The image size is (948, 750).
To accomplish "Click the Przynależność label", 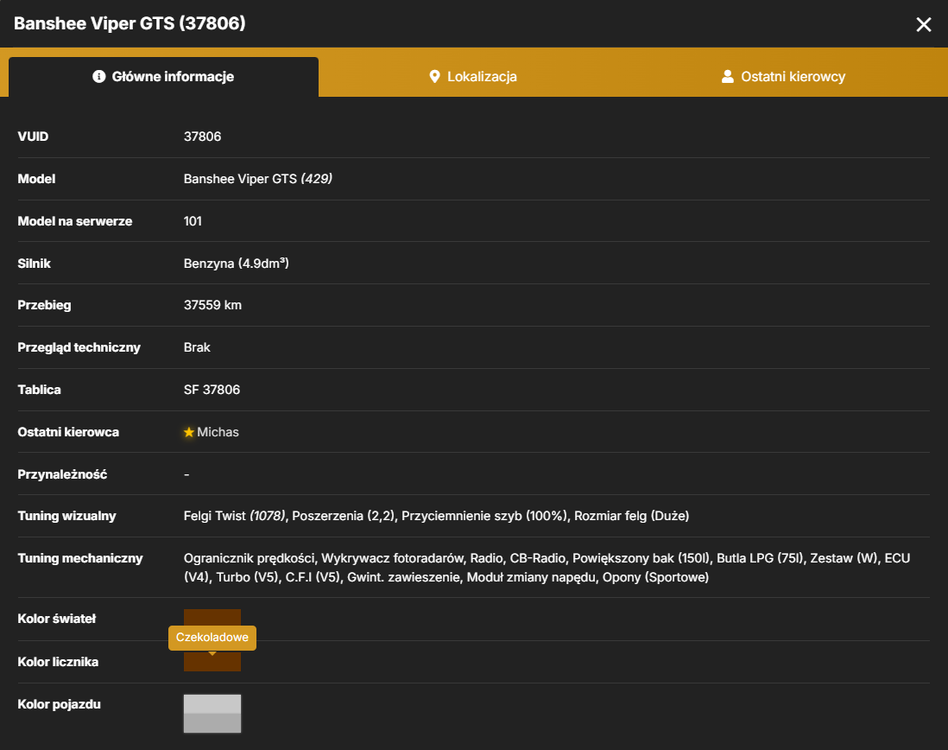I will pos(62,474).
